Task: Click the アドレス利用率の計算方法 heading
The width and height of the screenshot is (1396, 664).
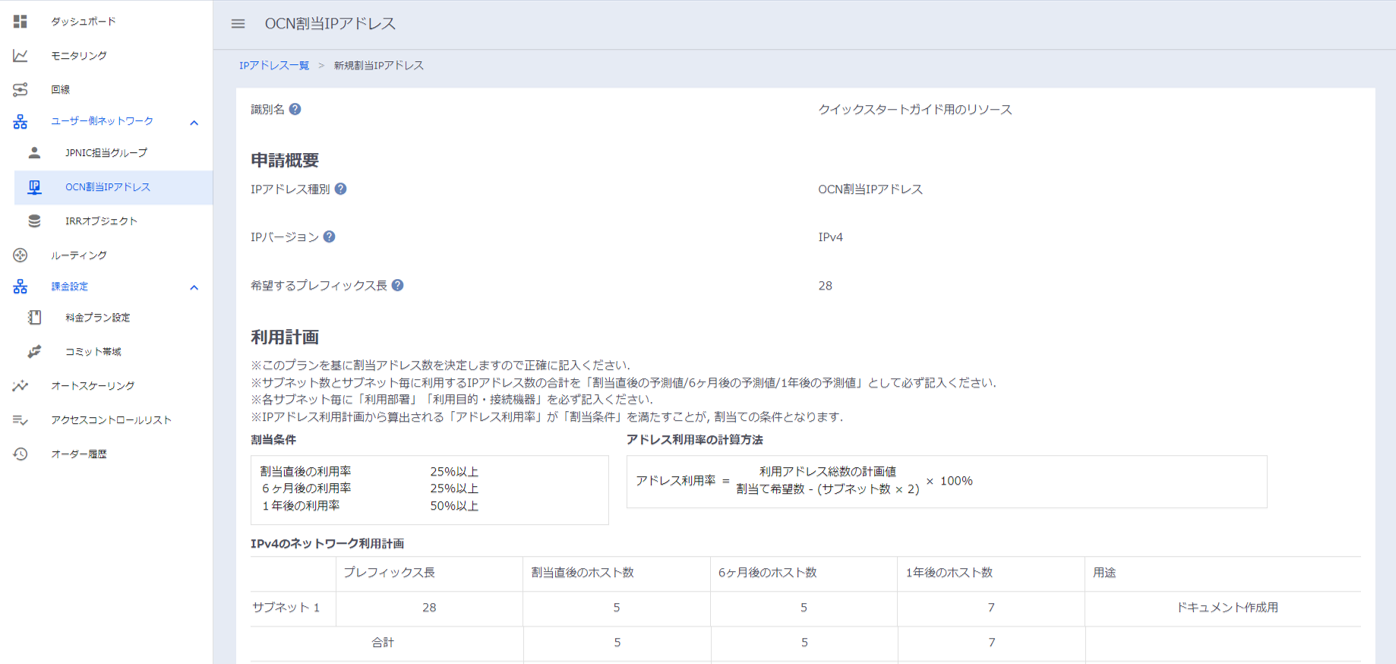Action: (x=695, y=440)
